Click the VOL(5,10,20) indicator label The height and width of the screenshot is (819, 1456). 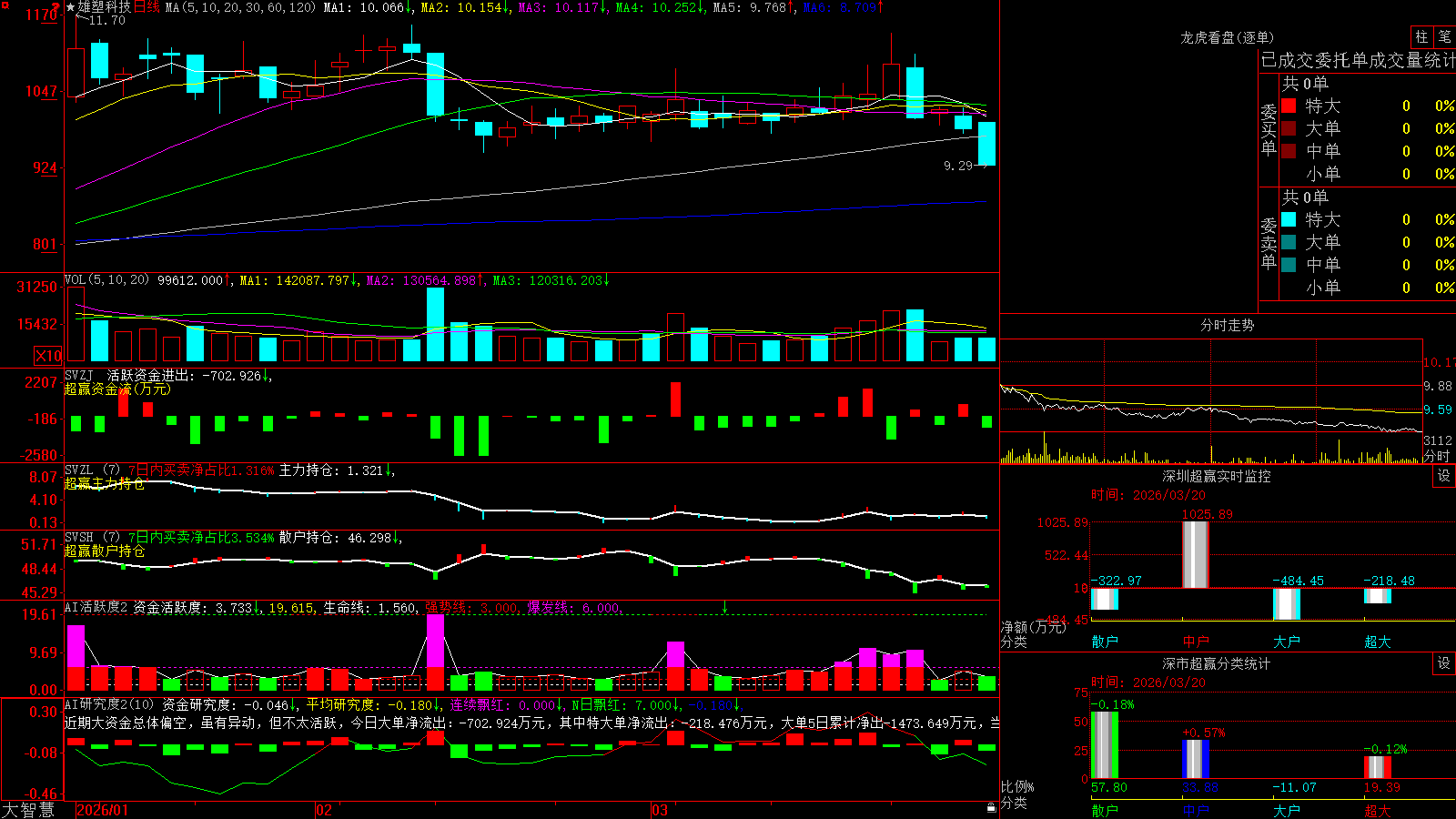[106, 280]
